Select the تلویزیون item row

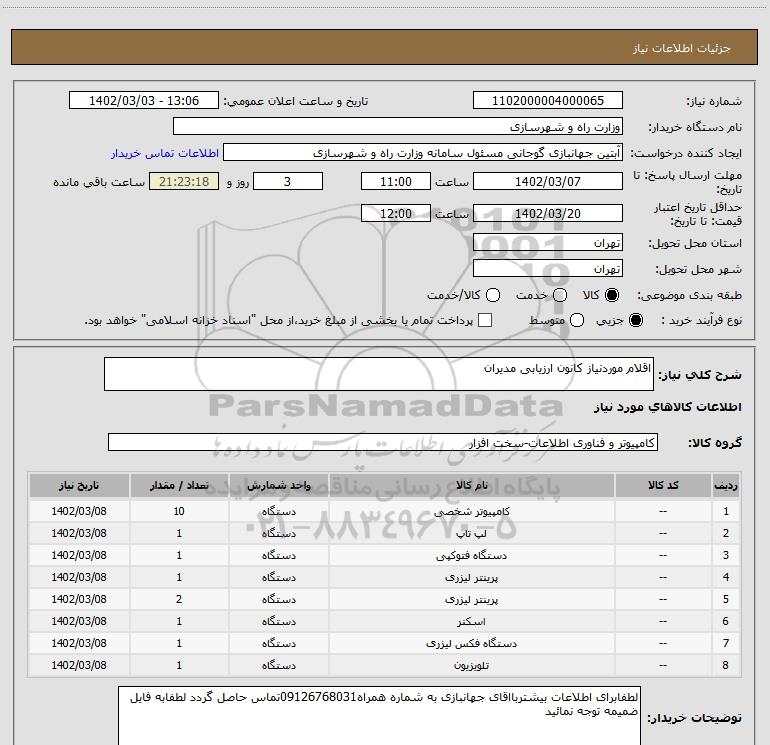pos(384,665)
